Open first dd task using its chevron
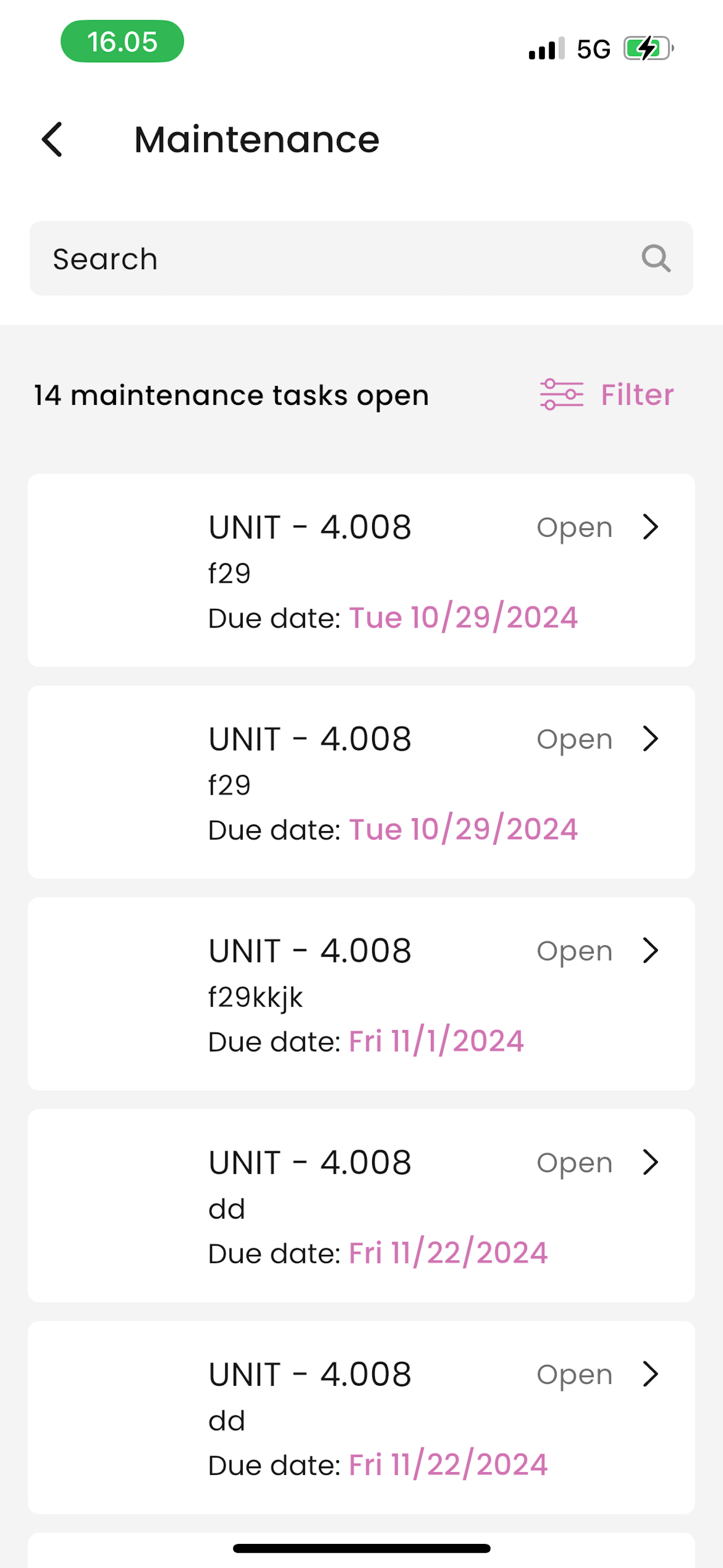Screen dimensions: 723x1568 pyautogui.click(x=651, y=1162)
